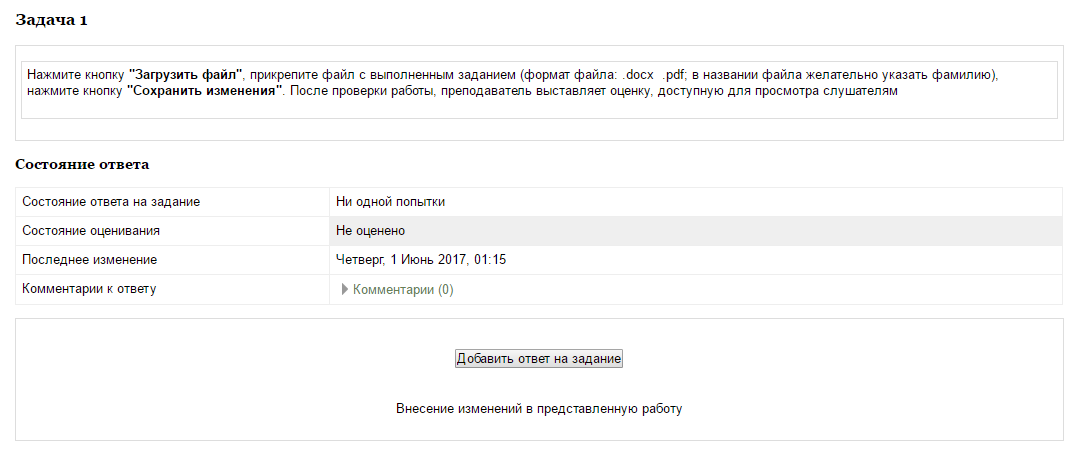Select the Состояние ответа на задание row label
The height and width of the screenshot is (453, 1074).
point(111,201)
